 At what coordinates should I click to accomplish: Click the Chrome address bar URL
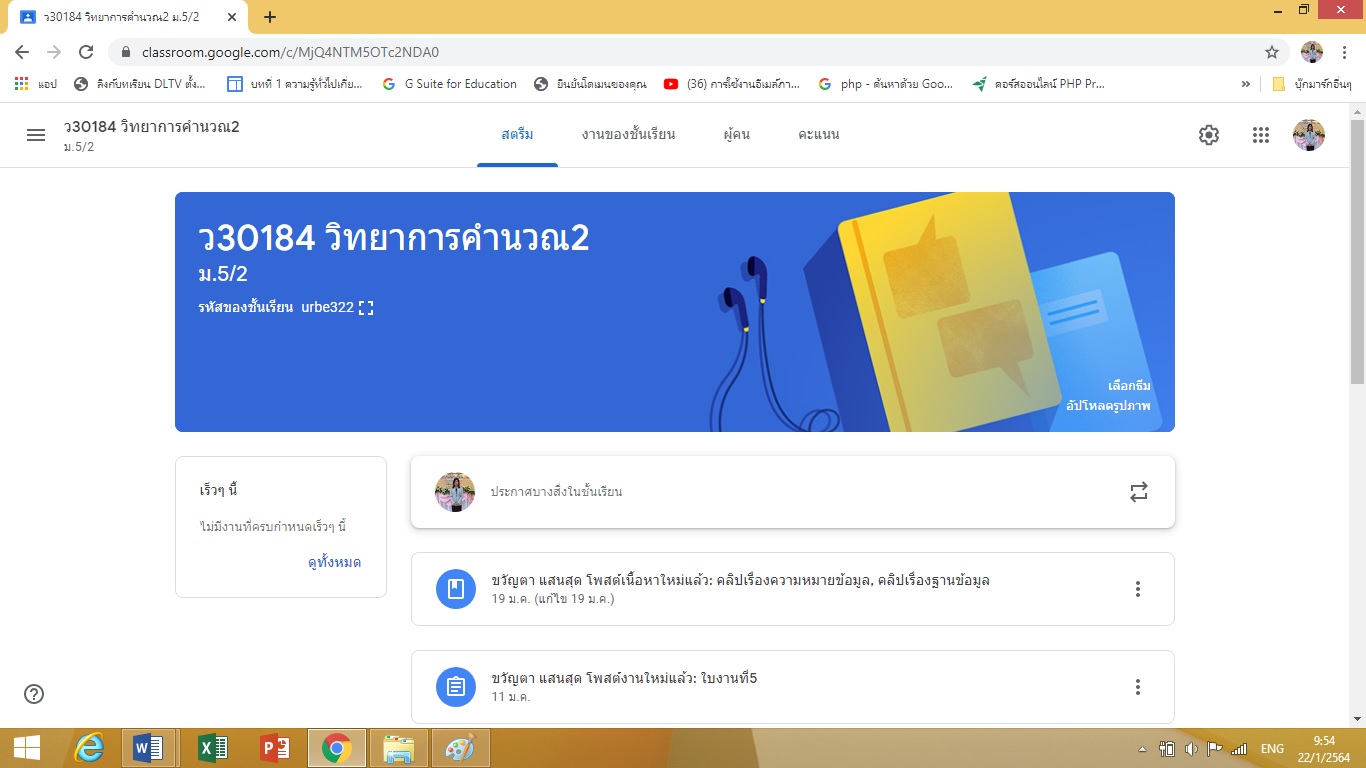(290, 52)
